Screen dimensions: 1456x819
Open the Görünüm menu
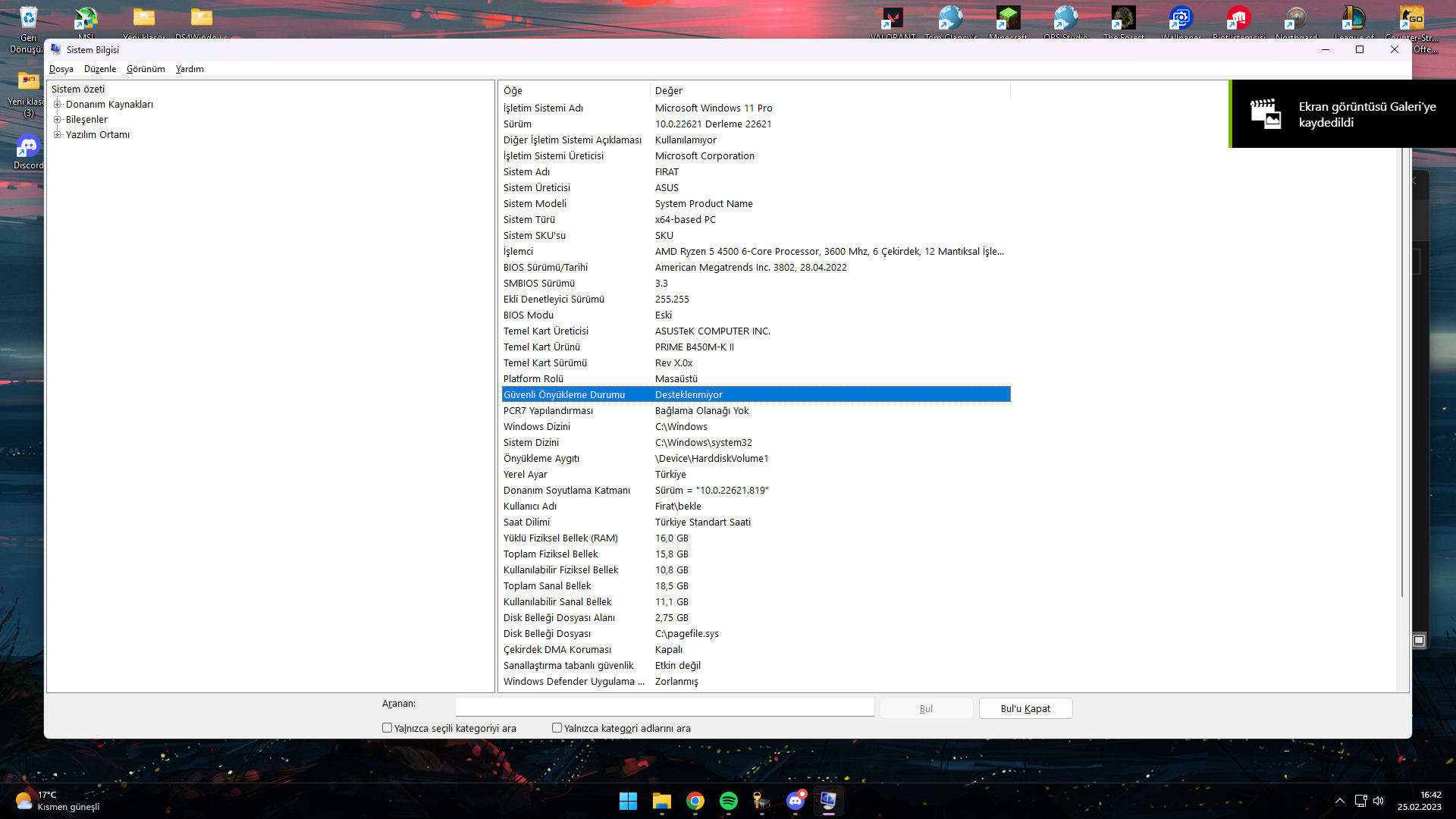(146, 69)
